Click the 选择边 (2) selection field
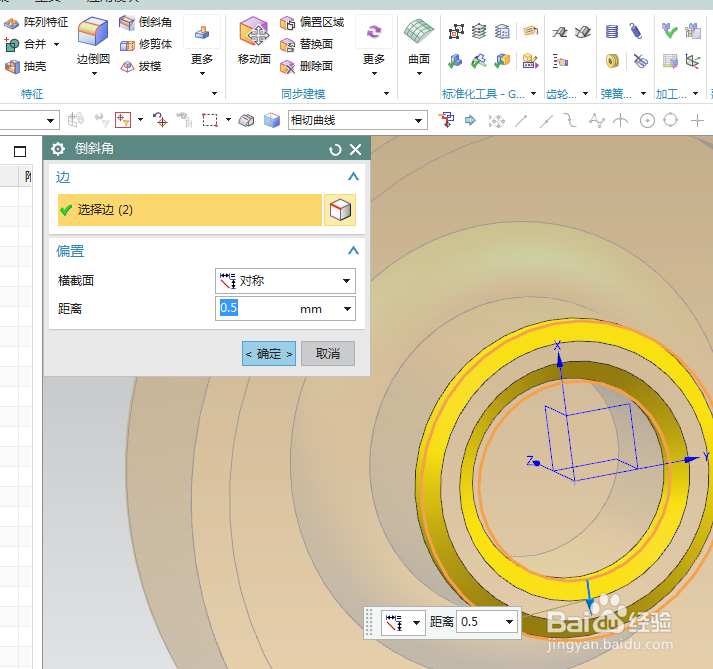Viewport: 713px width, 669px height. pyautogui.click(x=190, y=210)
